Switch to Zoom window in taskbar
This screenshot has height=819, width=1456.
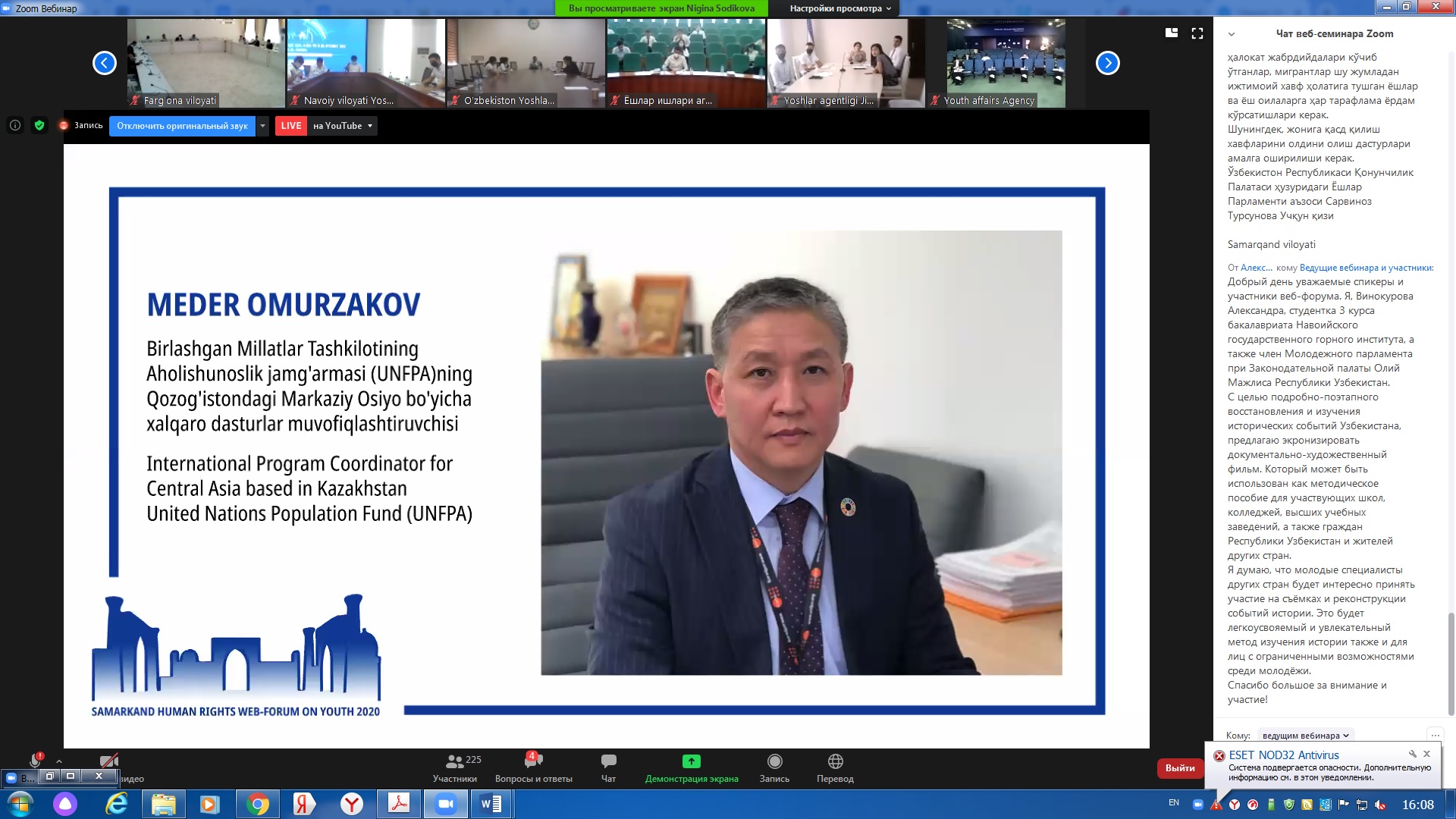click(446, 804)
